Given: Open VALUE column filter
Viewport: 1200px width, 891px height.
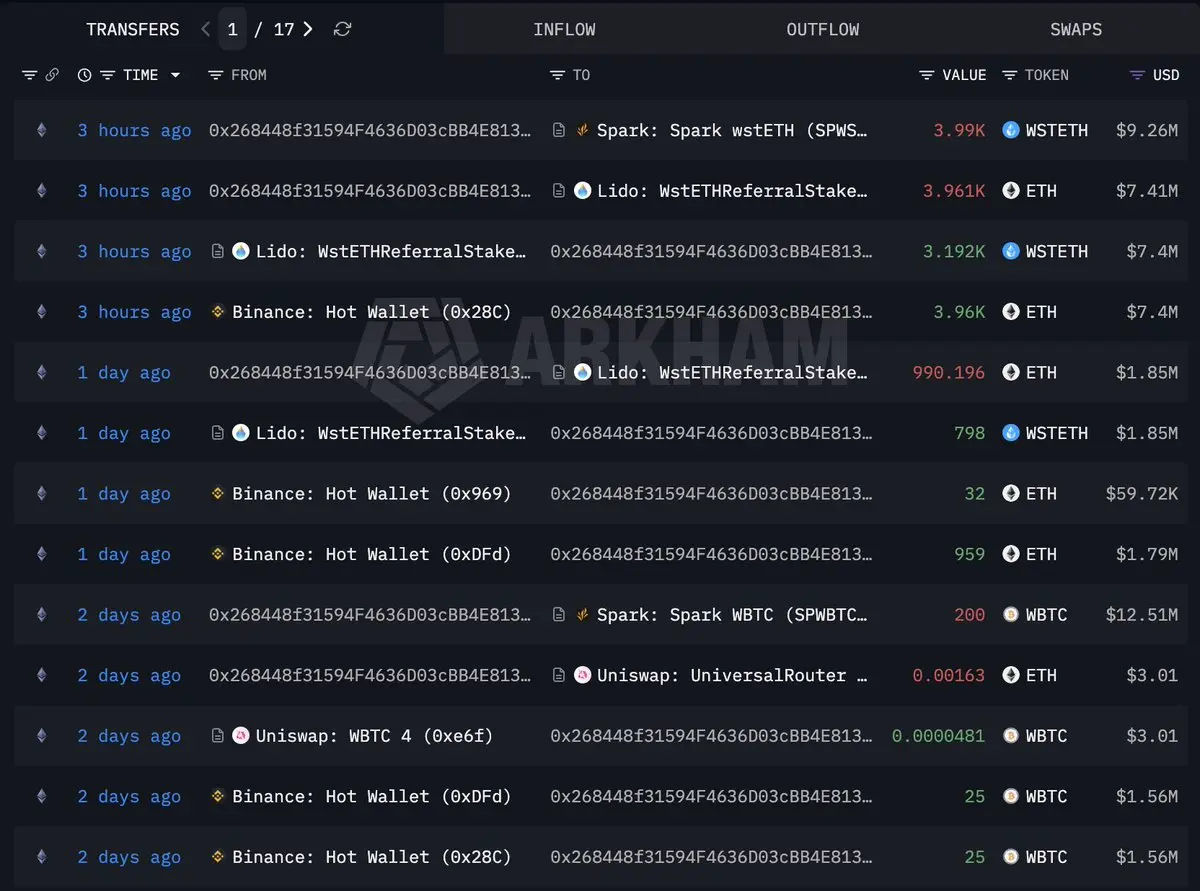Looking at the screenshot, I should pos(927,75).
